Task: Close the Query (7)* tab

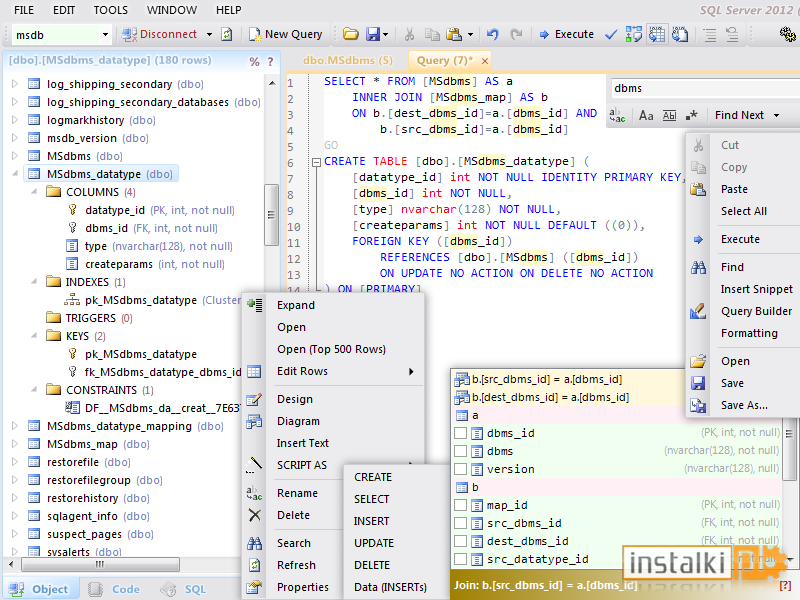Action: [x=485, y=61]
